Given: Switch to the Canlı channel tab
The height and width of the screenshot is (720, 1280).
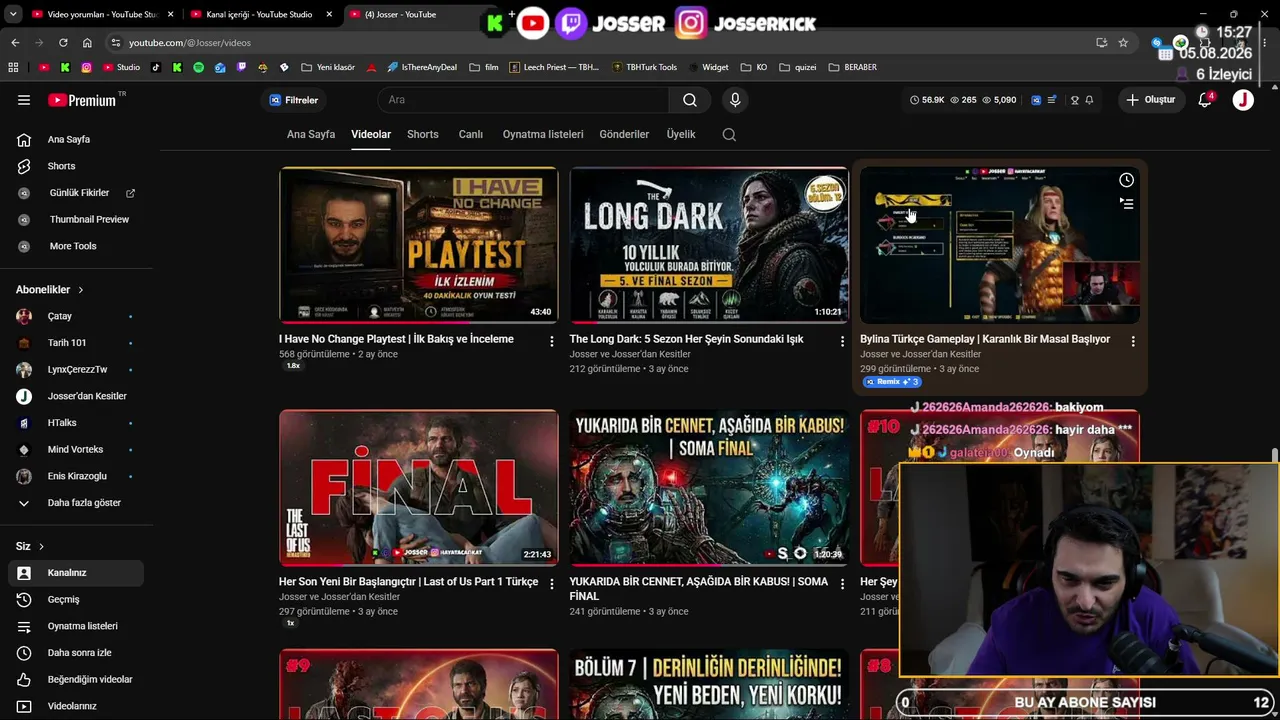Looking at the screenshot, I should click(470, 135).
